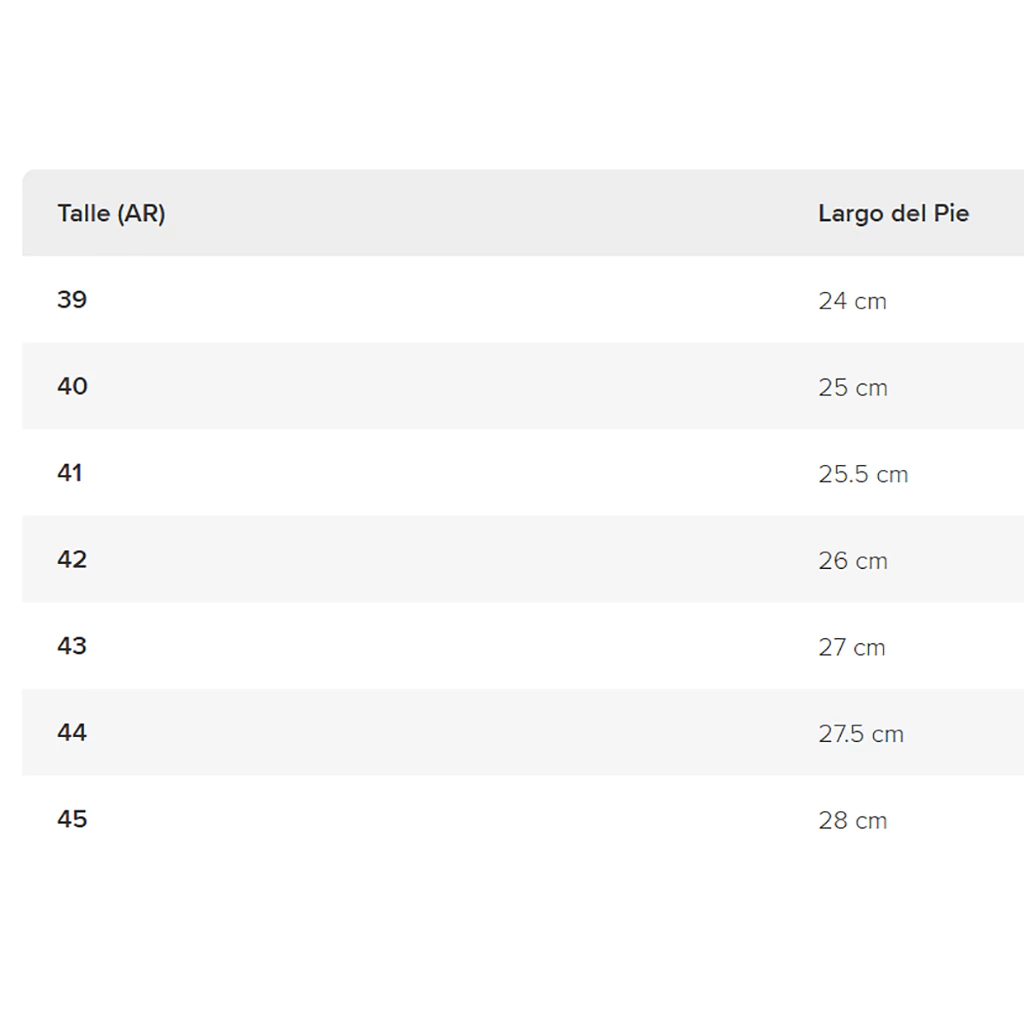
Task: Select size 39 in the Talle column
Action: point(72,300)
